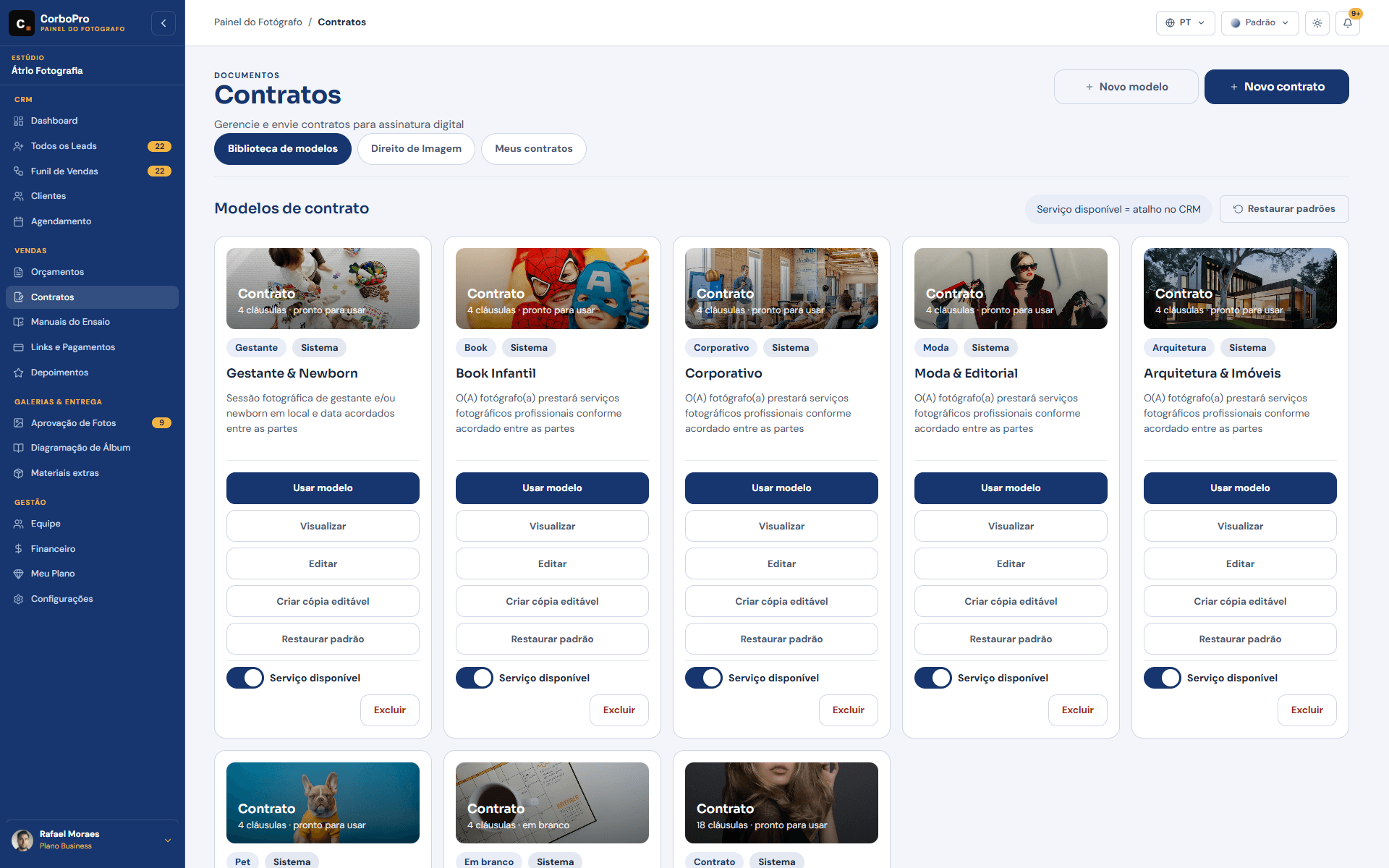Click the Agendamento calendar icon
The image size is (1389, 868).
pyautogui.click(x=19, y=221)
